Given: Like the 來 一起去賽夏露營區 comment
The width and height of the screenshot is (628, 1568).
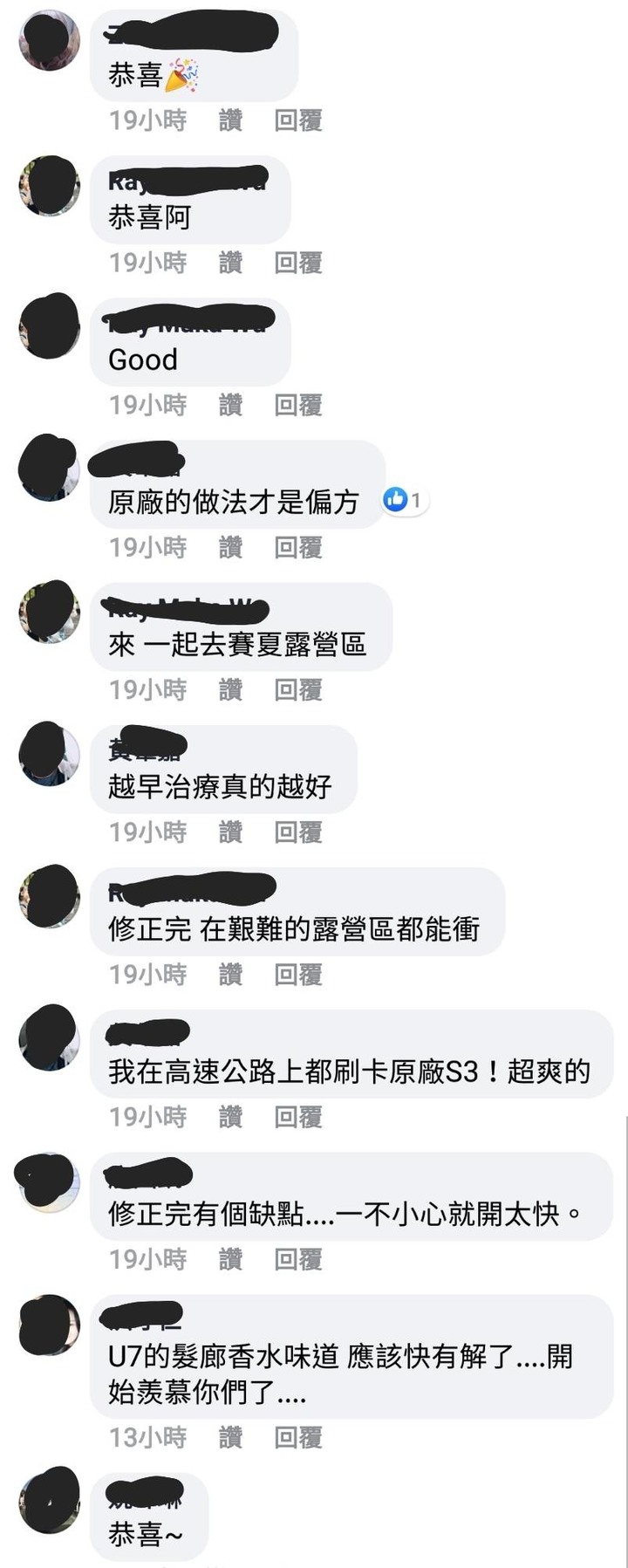Looking at the screenshot, I should click(230, 690).
